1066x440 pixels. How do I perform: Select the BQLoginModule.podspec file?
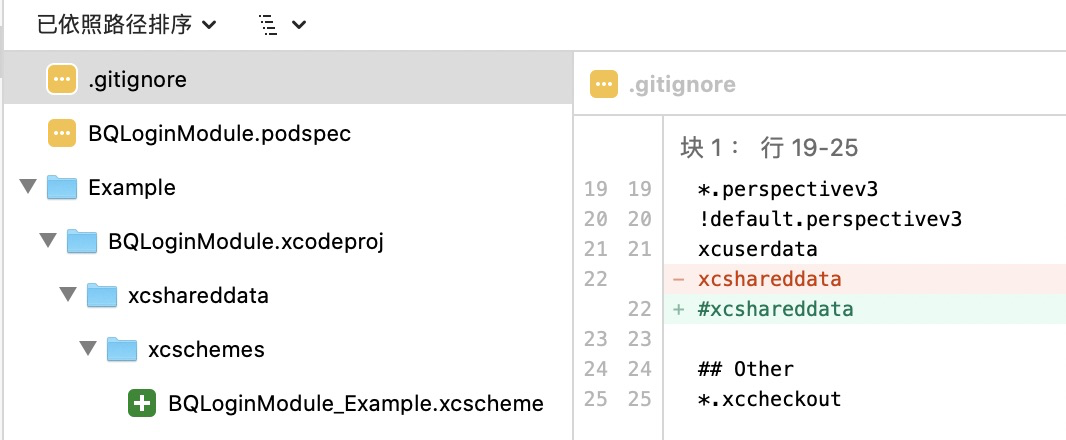288,133
